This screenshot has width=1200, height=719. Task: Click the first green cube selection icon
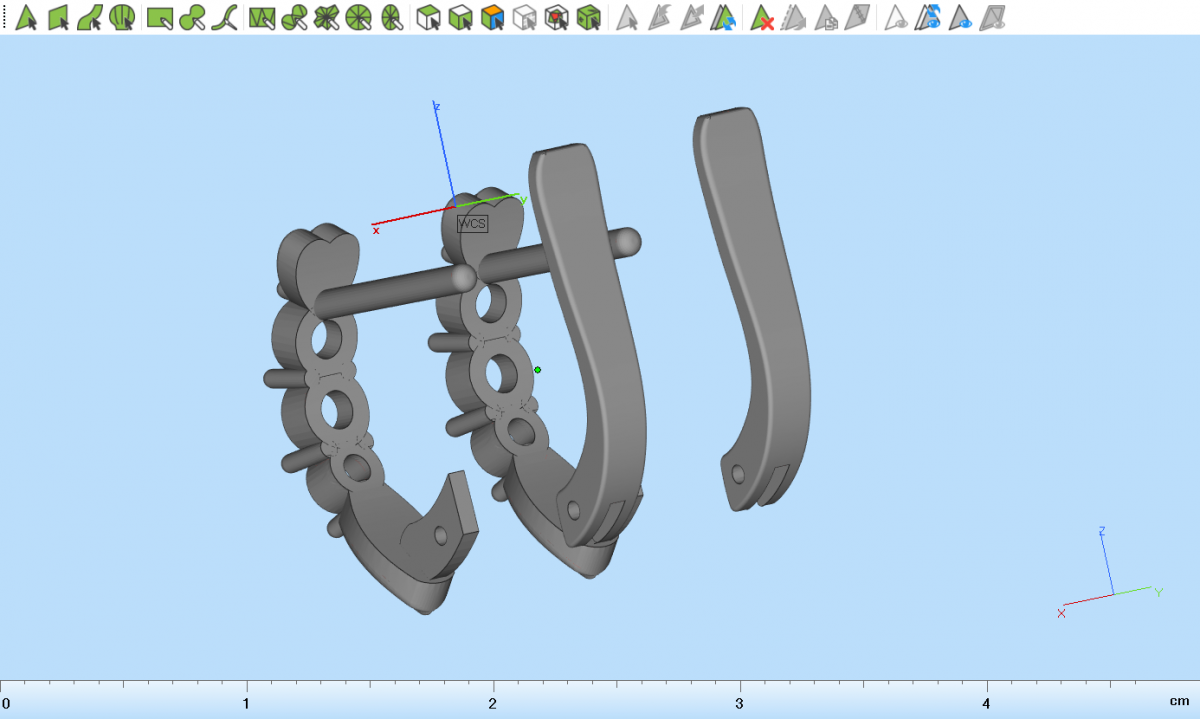tap(428, 17)
